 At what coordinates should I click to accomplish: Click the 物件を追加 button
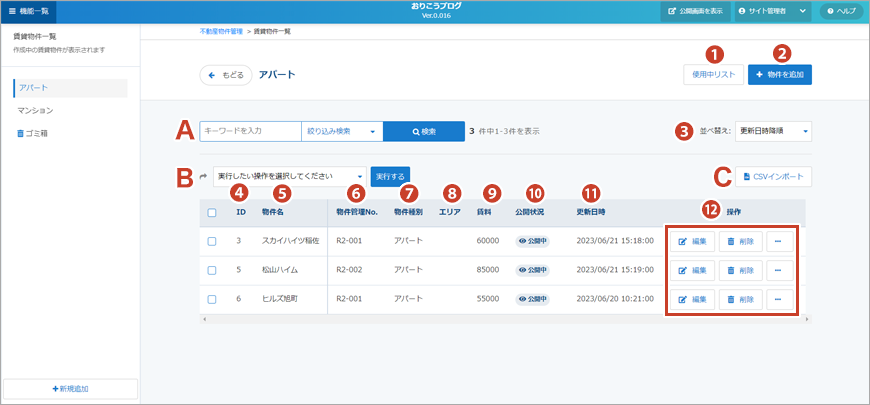tap(779, 75)
